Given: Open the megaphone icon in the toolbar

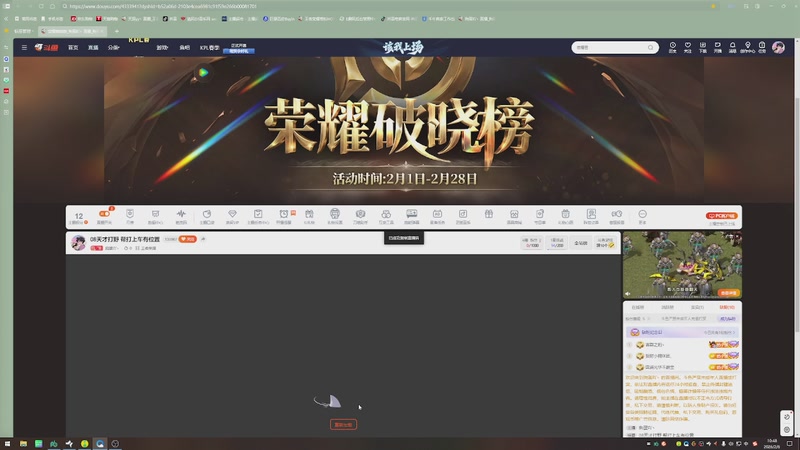Looking at the screenshot, I should click(617, 216).
